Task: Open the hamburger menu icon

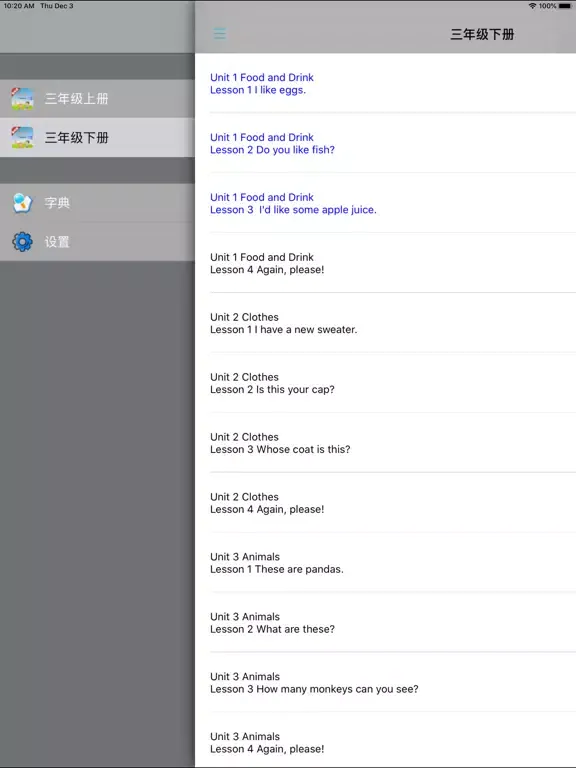Action: [x=219, y=34]
